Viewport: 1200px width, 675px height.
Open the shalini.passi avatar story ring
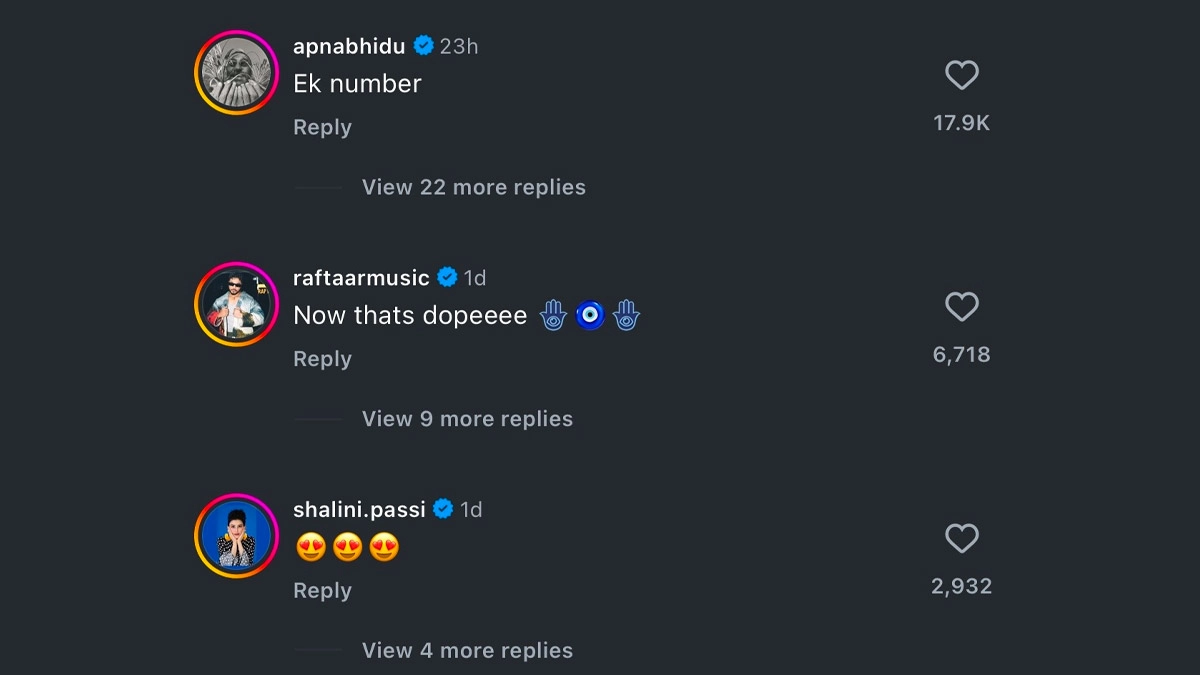236,536
